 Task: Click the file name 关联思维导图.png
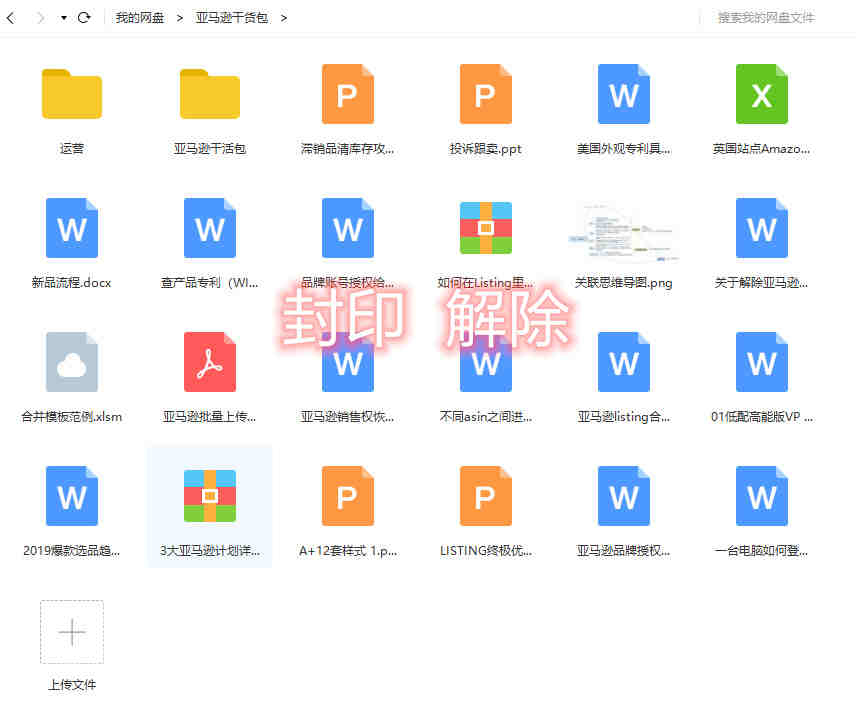pos(624,283)
